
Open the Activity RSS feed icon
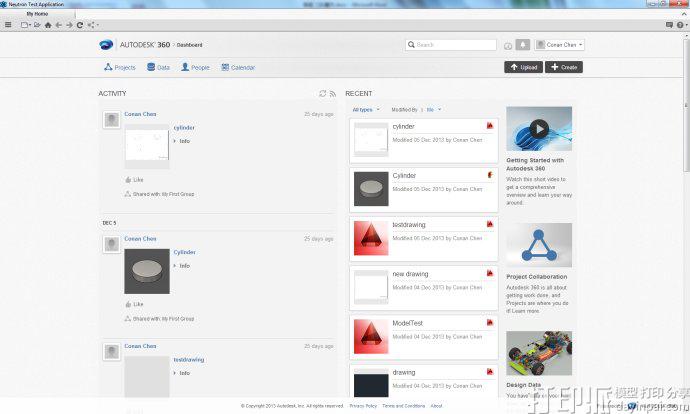pyautogui.click(x=333, y=94)
